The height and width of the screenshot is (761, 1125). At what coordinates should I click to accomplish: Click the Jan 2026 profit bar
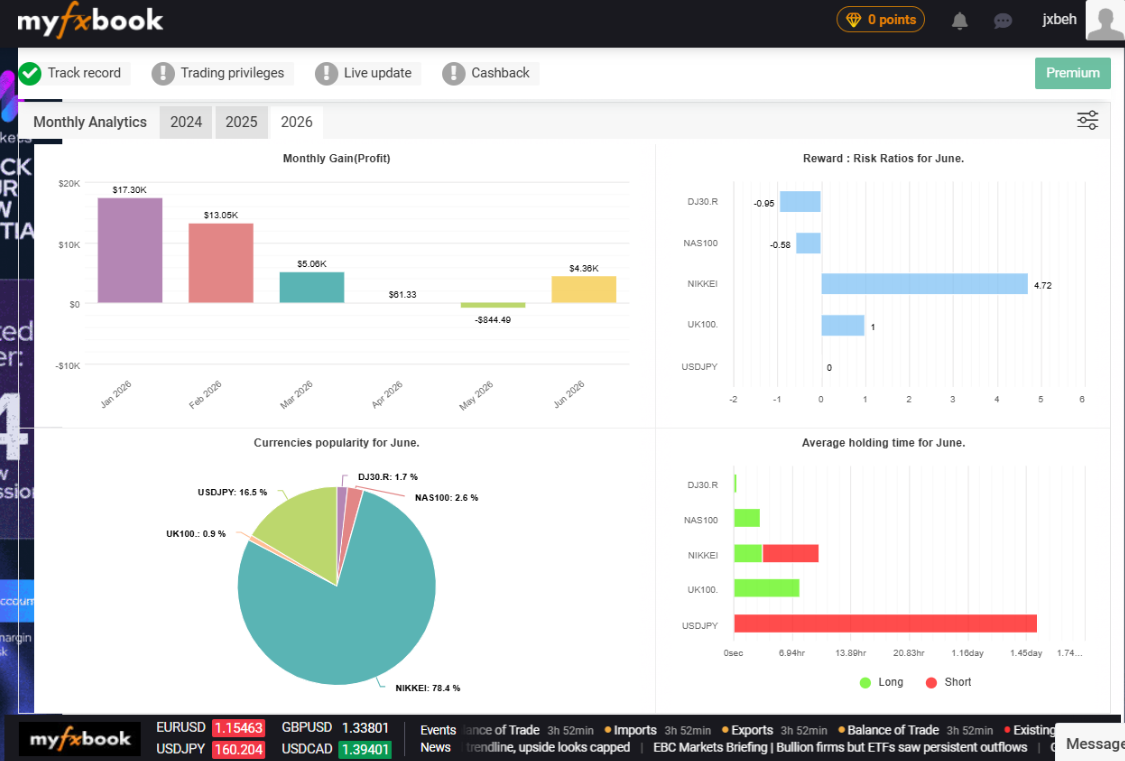[130, 250]
